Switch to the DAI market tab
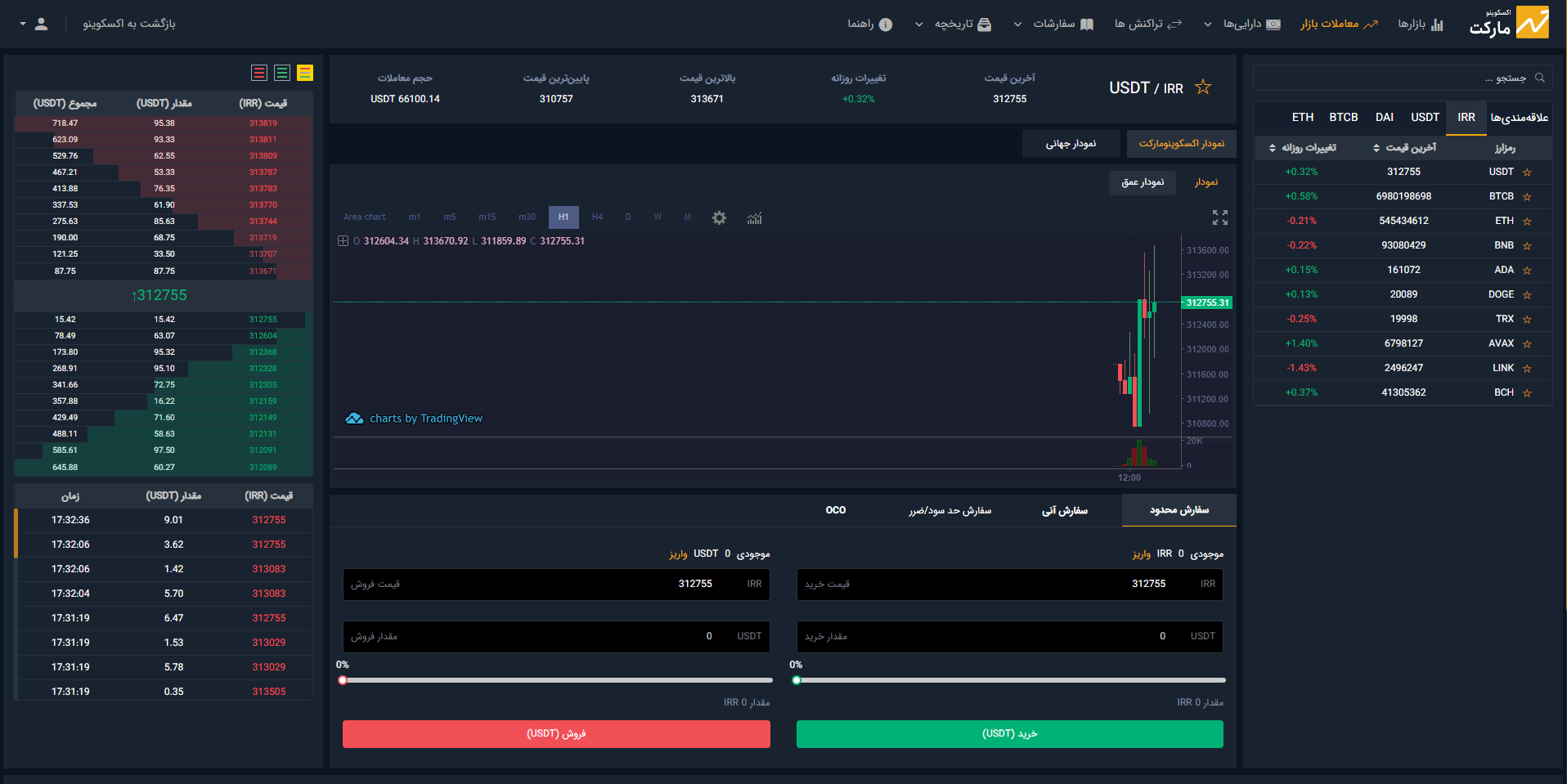This screenshot has width=1567, height=784. (x=1385, y=118)
